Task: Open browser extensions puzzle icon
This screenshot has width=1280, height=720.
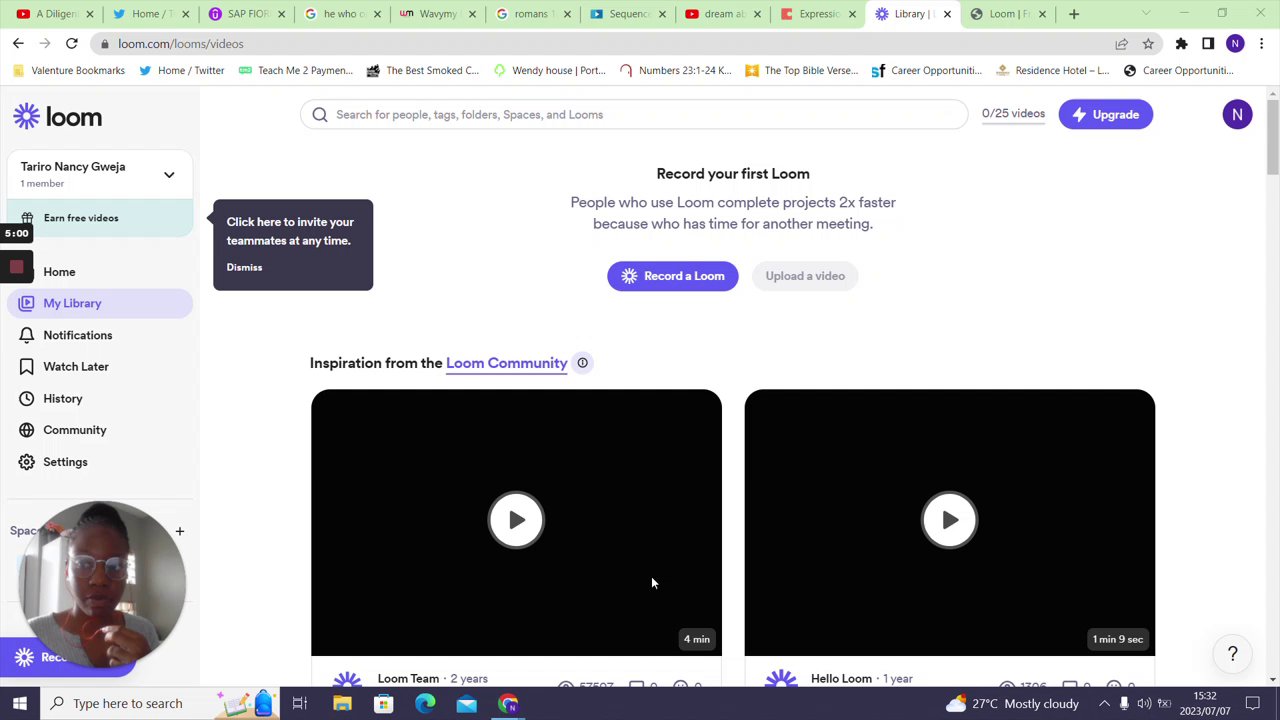Action: click(x=1181, y=44)
